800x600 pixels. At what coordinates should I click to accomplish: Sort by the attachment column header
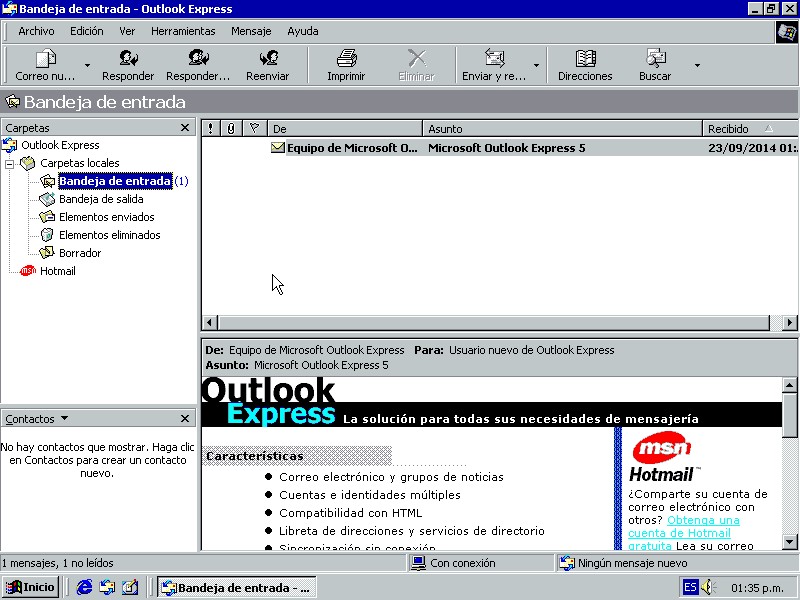231,129
